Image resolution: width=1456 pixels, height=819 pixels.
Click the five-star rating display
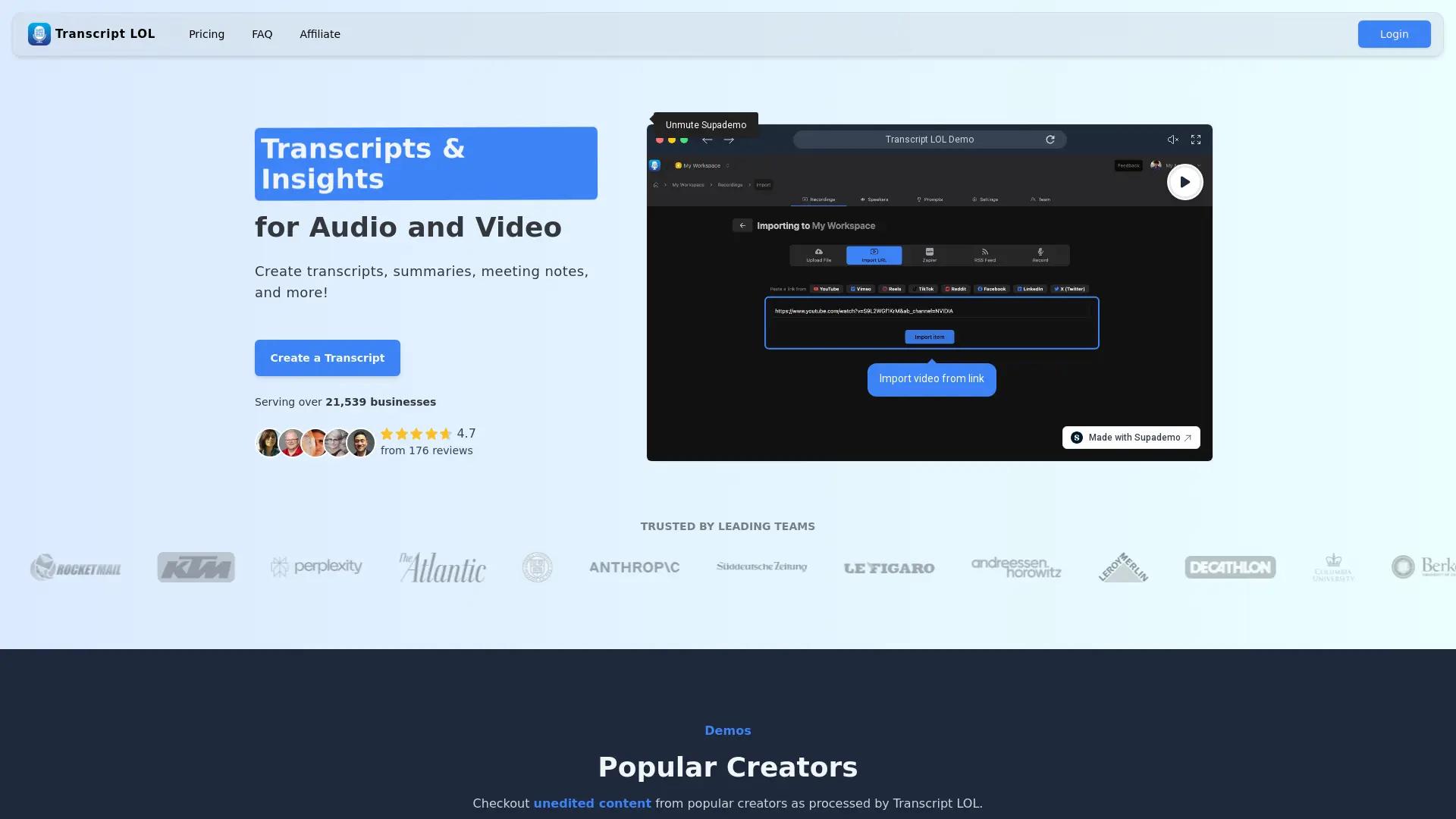pyautogui.click(x=416, y=434)
